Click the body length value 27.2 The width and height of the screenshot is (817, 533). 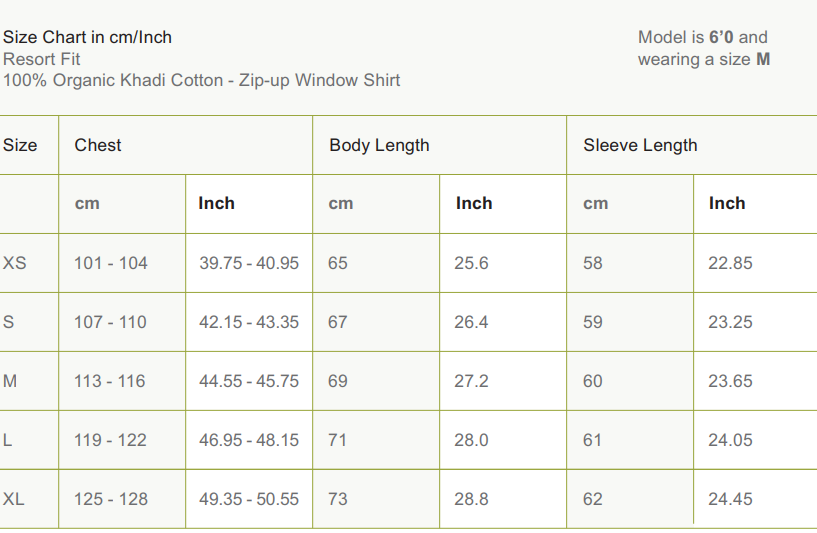(471, 381)
